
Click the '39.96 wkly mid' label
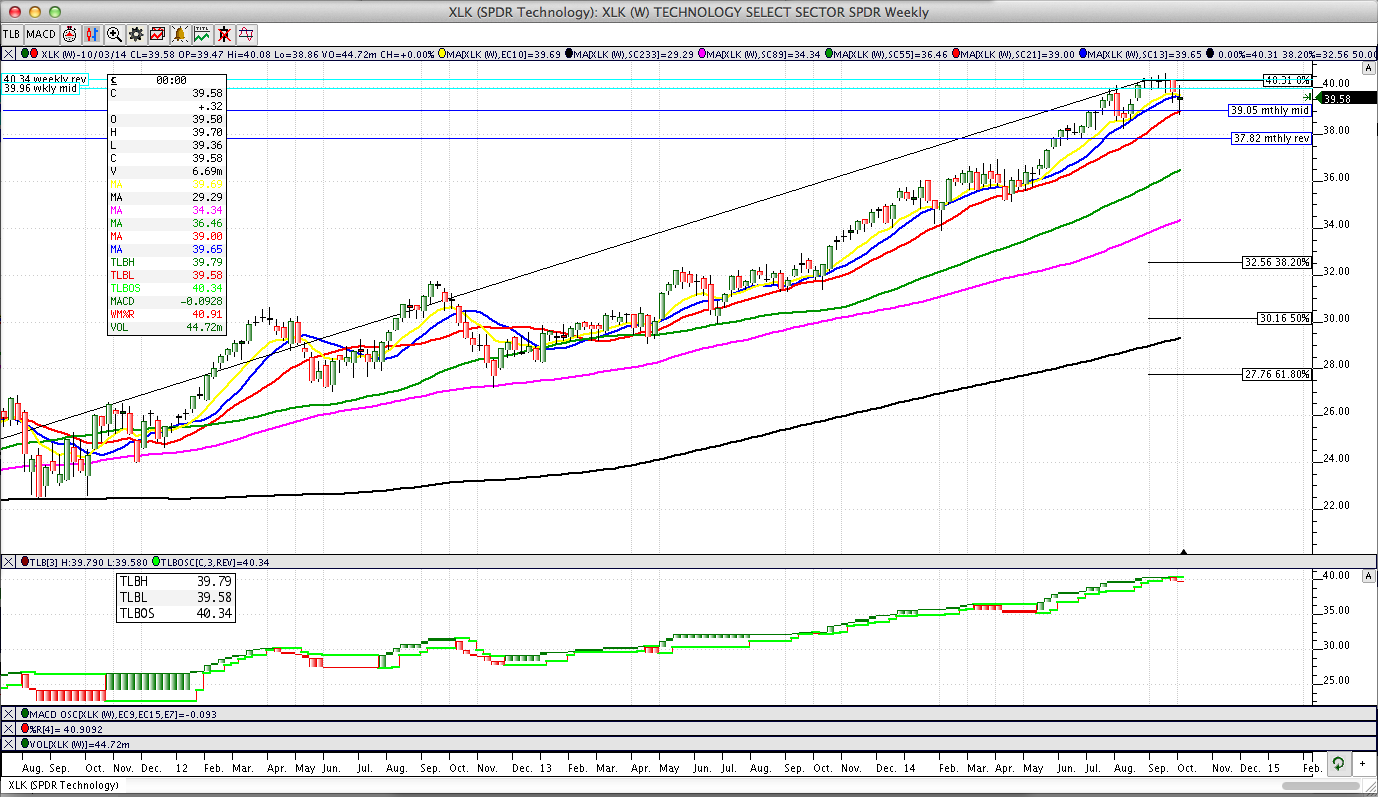point(41,88)
